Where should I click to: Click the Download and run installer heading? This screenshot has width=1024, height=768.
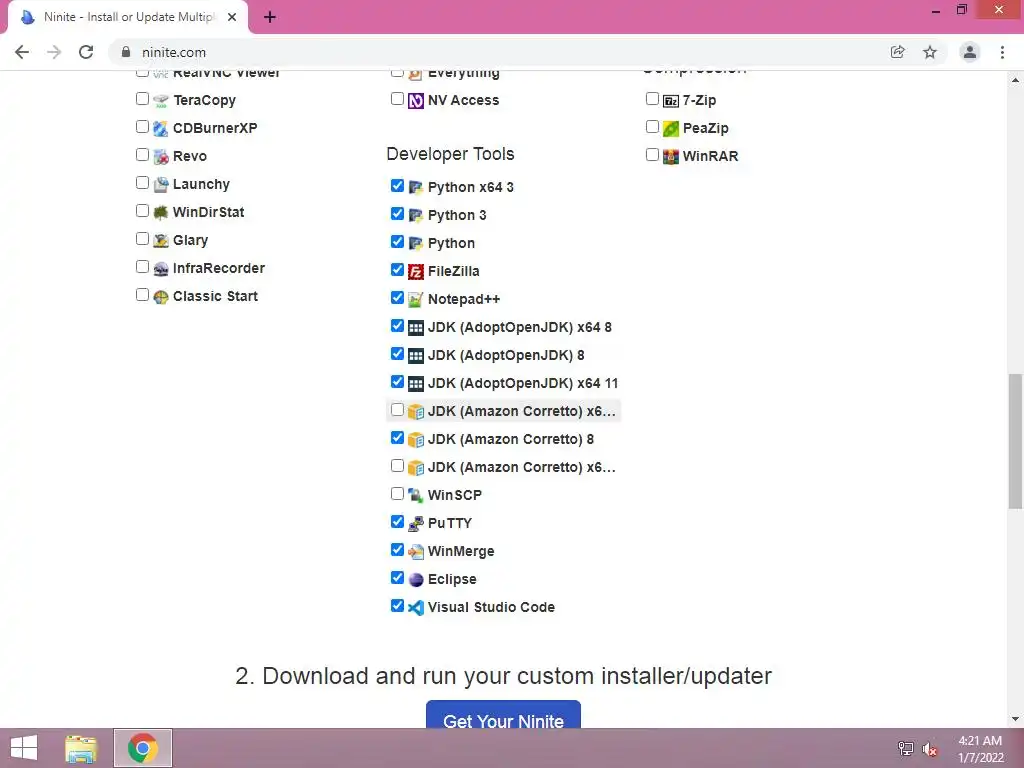coord(504,676)
